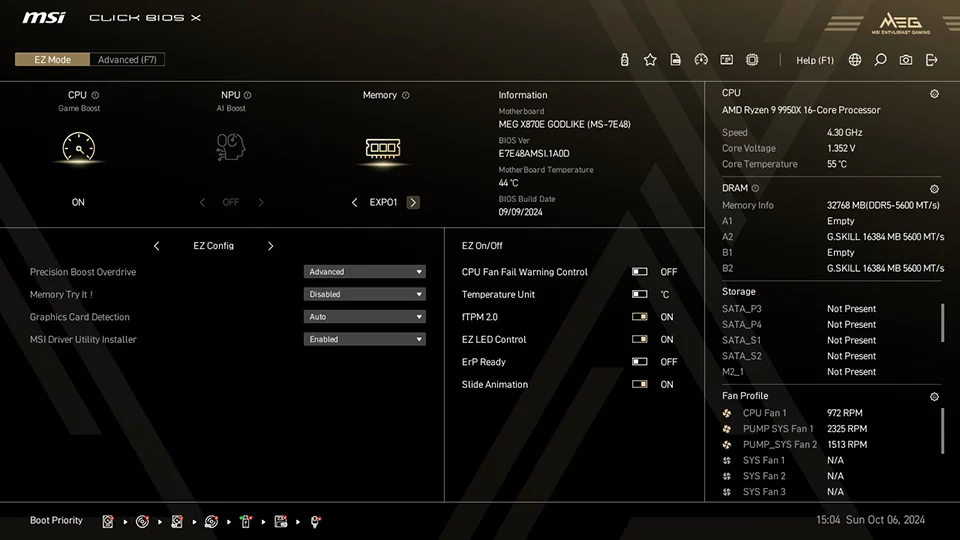Screen dimensions: 960x540
Task: Open DRAM panel settings gear
Action: point(934,189)
